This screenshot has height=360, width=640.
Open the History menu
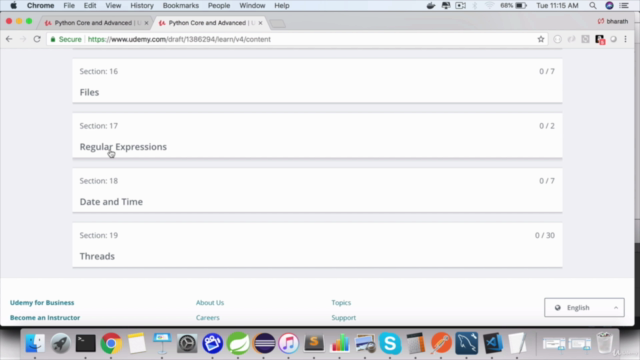(142, 6)
